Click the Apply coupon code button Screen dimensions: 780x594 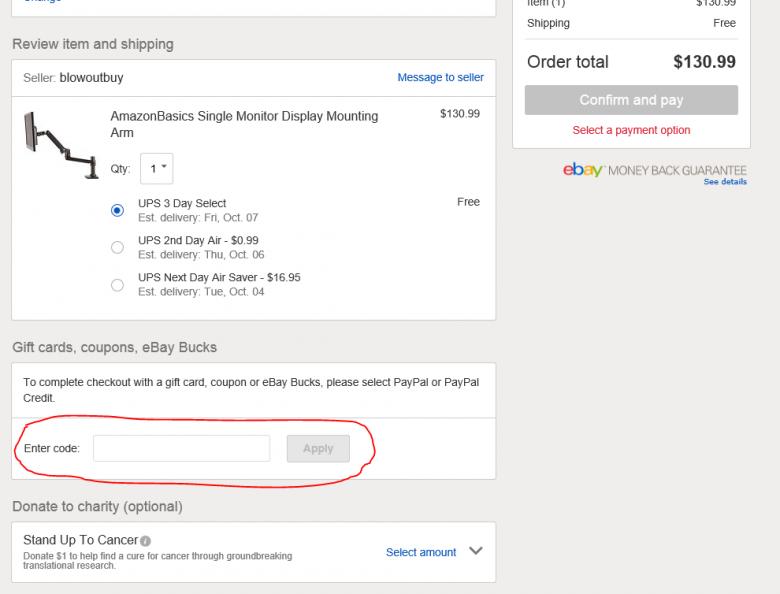click(318, 448)
